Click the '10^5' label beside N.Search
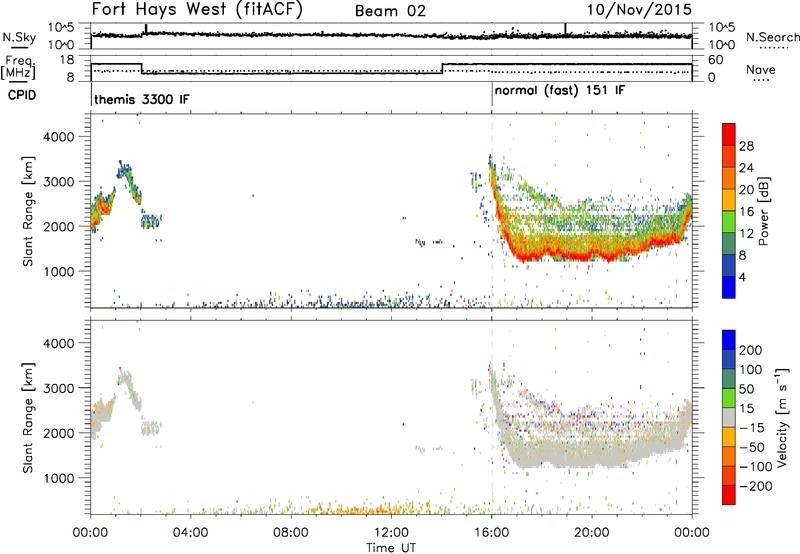This screenshot has height=554, width=800. tap(722, 28)
